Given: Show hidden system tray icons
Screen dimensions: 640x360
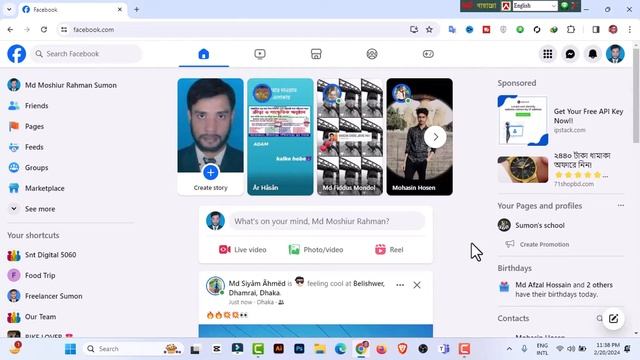Looking at the screenshot, I should coord(509,349).
